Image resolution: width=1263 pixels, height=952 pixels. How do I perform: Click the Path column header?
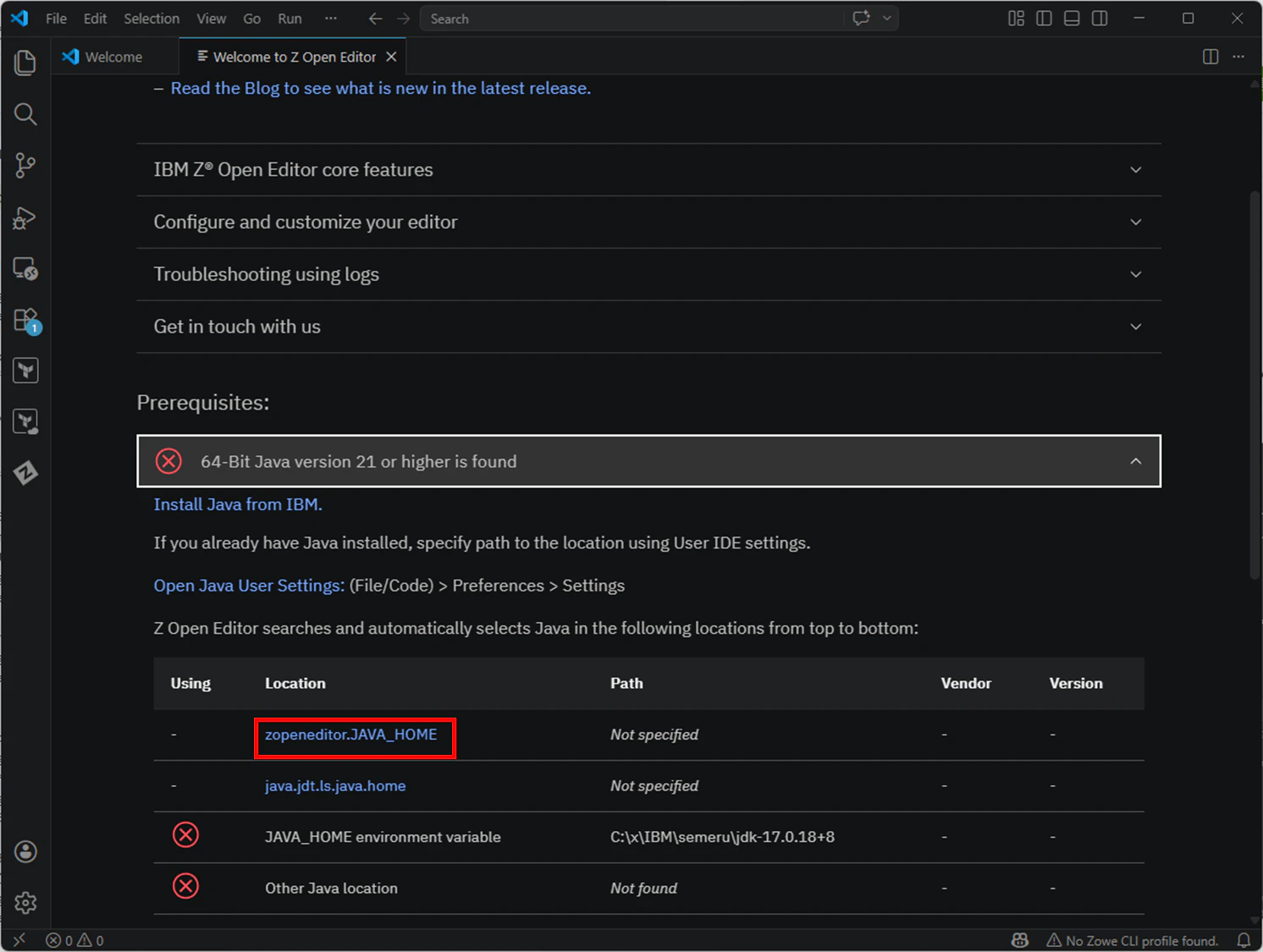(627, 683)
